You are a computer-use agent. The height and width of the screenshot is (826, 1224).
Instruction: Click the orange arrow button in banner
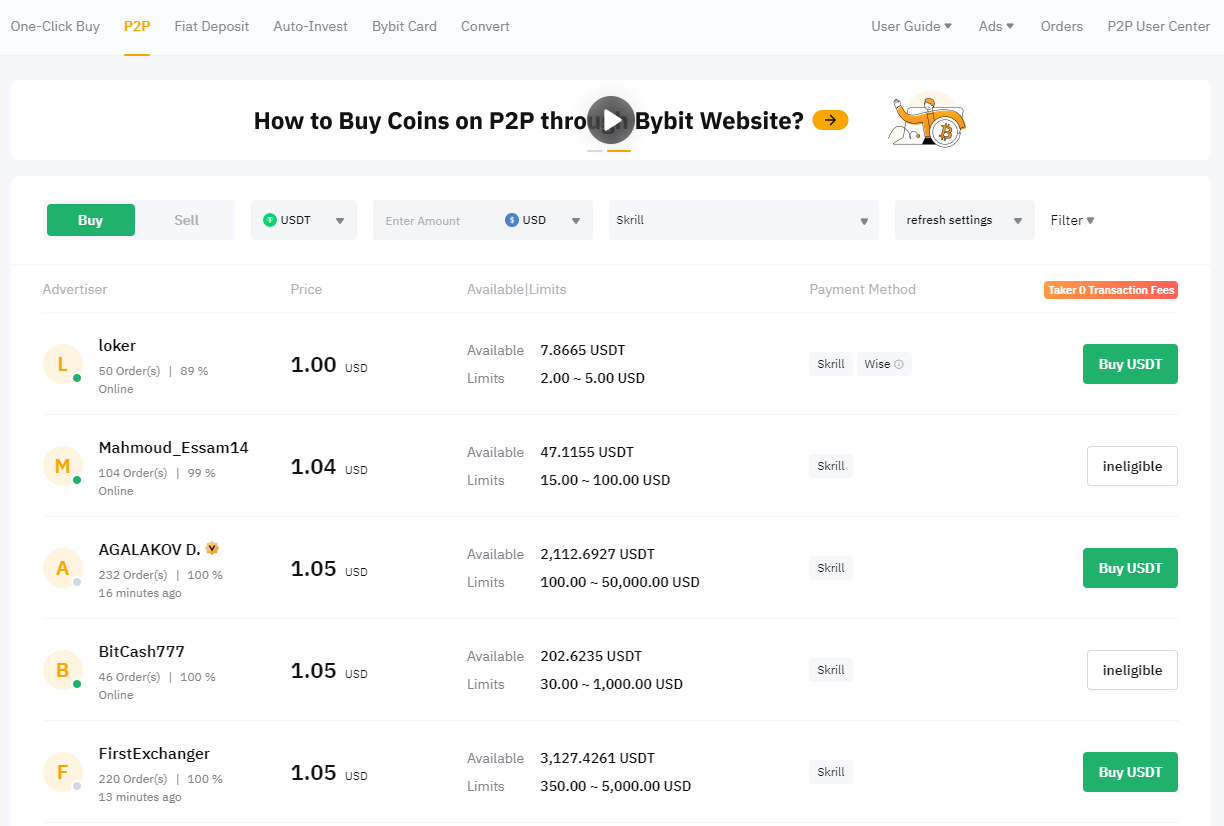click(830, 120)
